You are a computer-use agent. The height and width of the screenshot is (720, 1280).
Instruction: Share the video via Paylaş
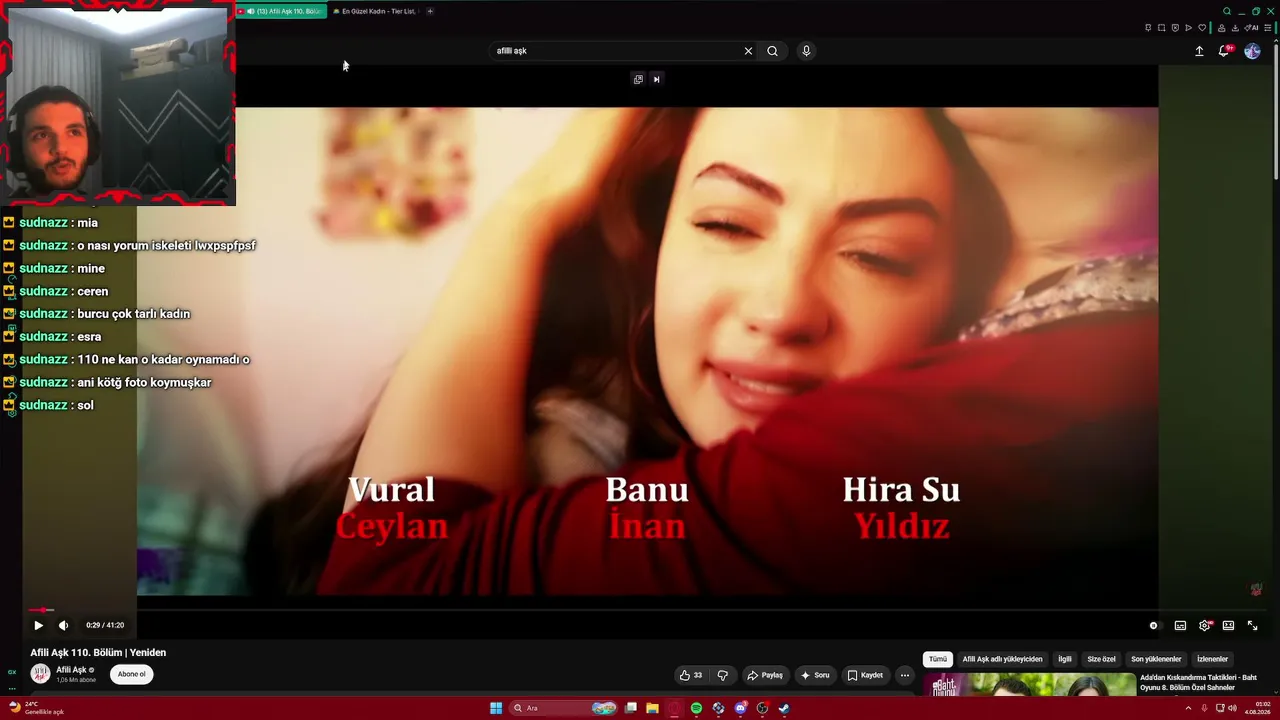(x=765, y=675)
